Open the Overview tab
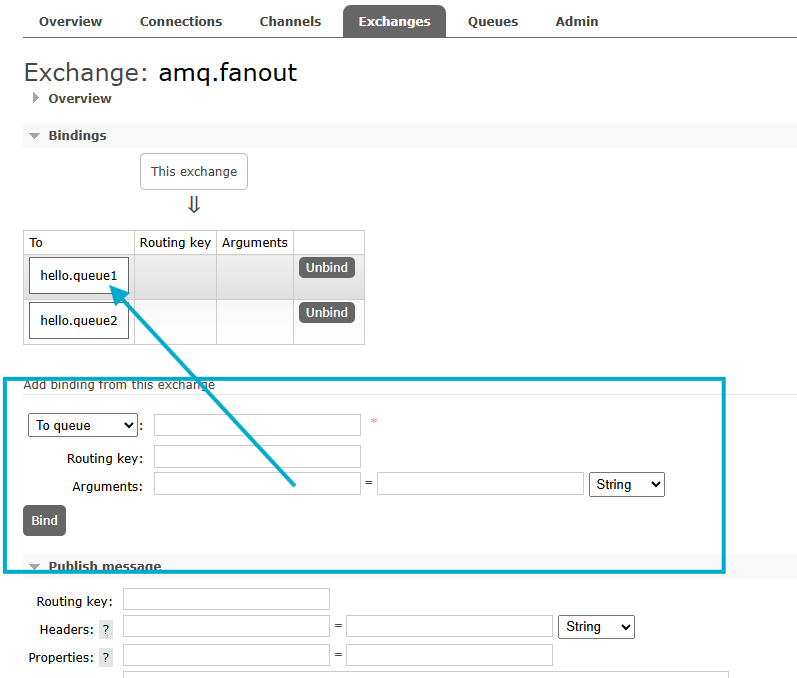Viewport: 797px width, 678px height. [x=70, y=21]
